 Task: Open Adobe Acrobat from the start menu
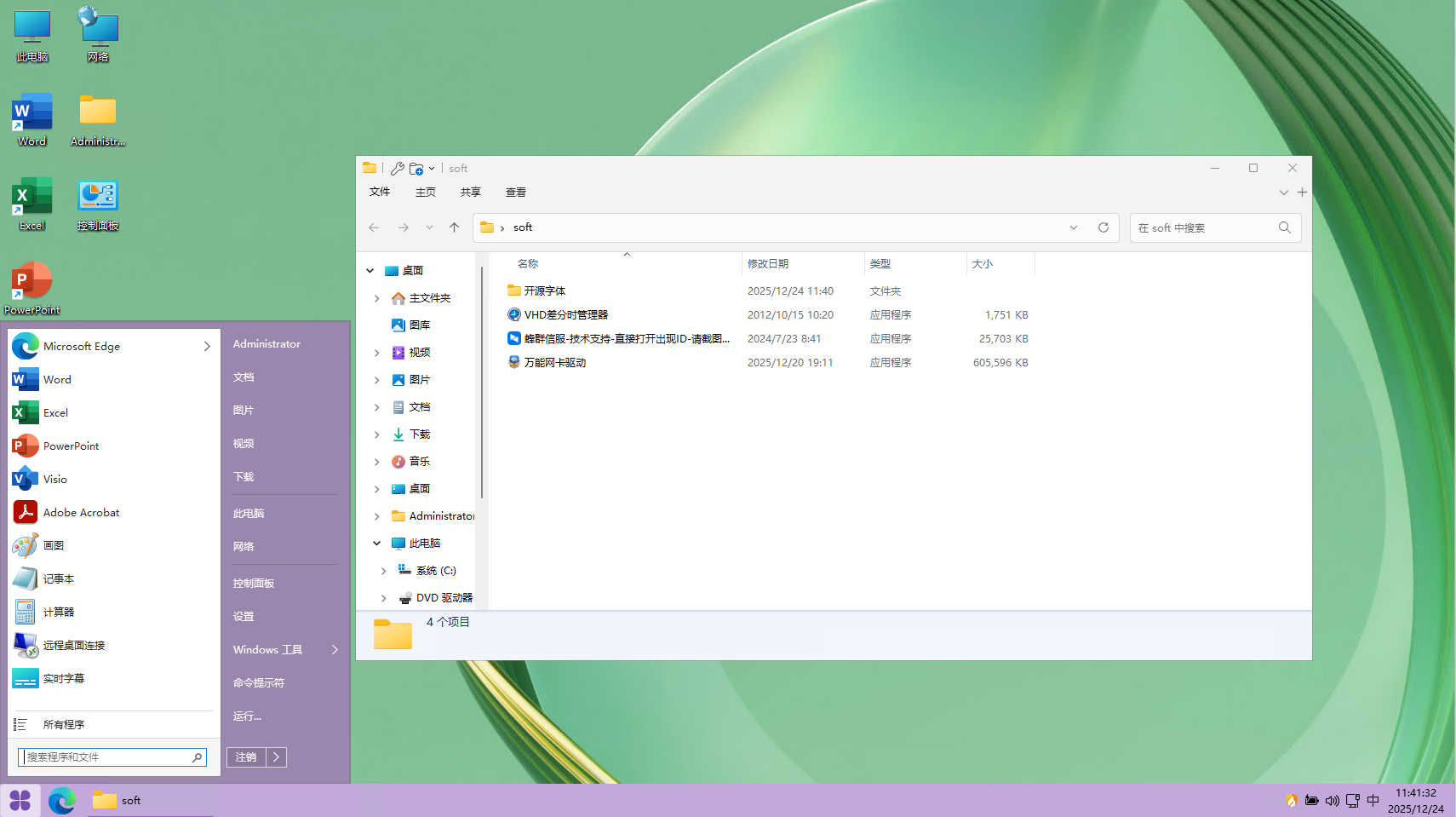(81, 512)
